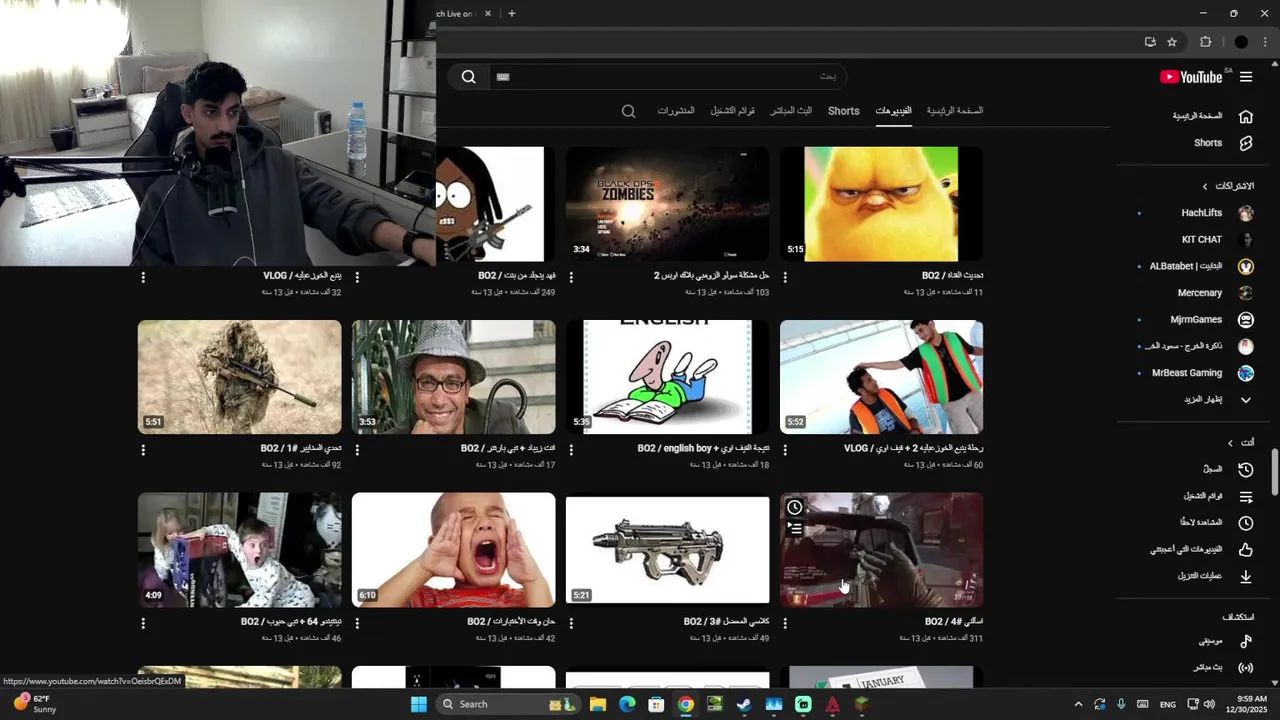Open the Chrome extensions puzzle icon
The width and height of the screenshot is (1280, 720).
pyautogui.click(x=1205, y=42)
